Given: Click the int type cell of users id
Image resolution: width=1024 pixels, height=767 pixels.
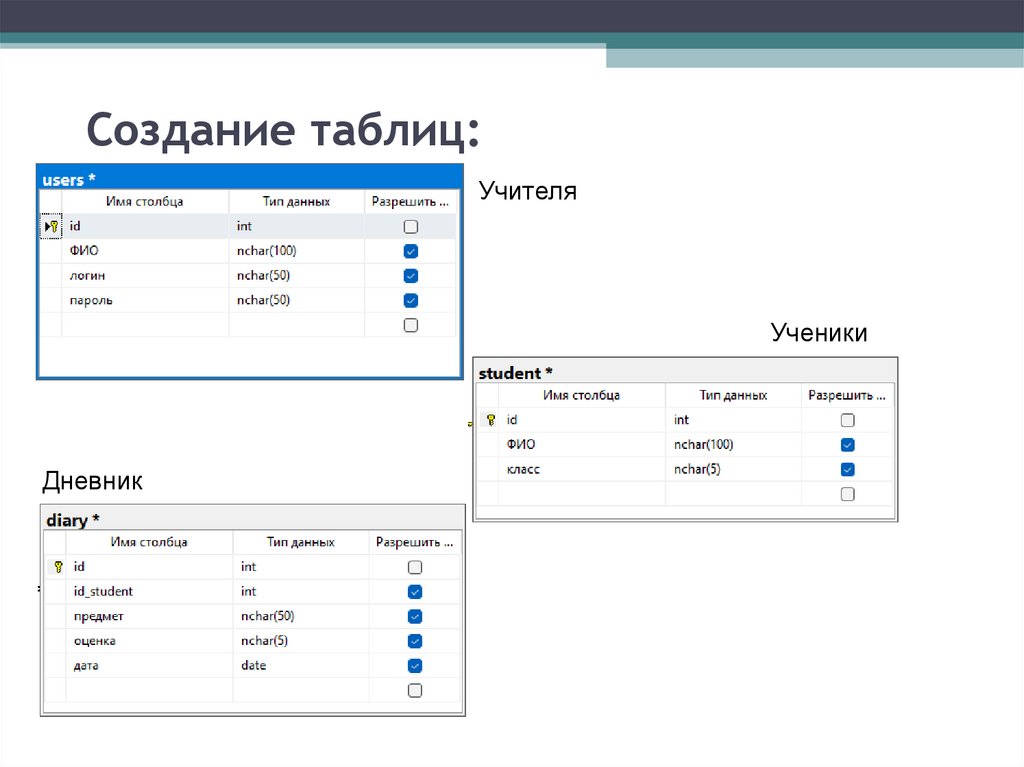Looking at the screenshot, I should (x=296, y=226).
